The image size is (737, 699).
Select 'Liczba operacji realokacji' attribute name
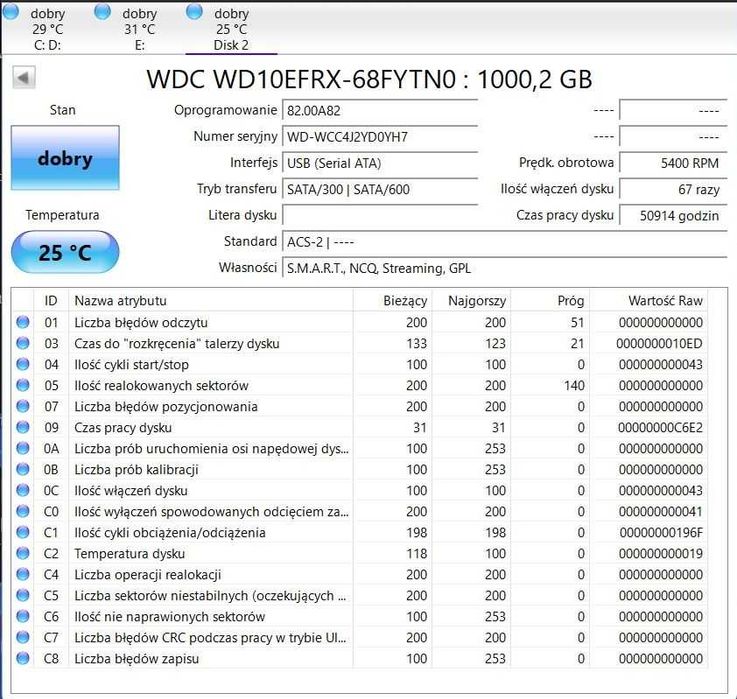point(148,575)
